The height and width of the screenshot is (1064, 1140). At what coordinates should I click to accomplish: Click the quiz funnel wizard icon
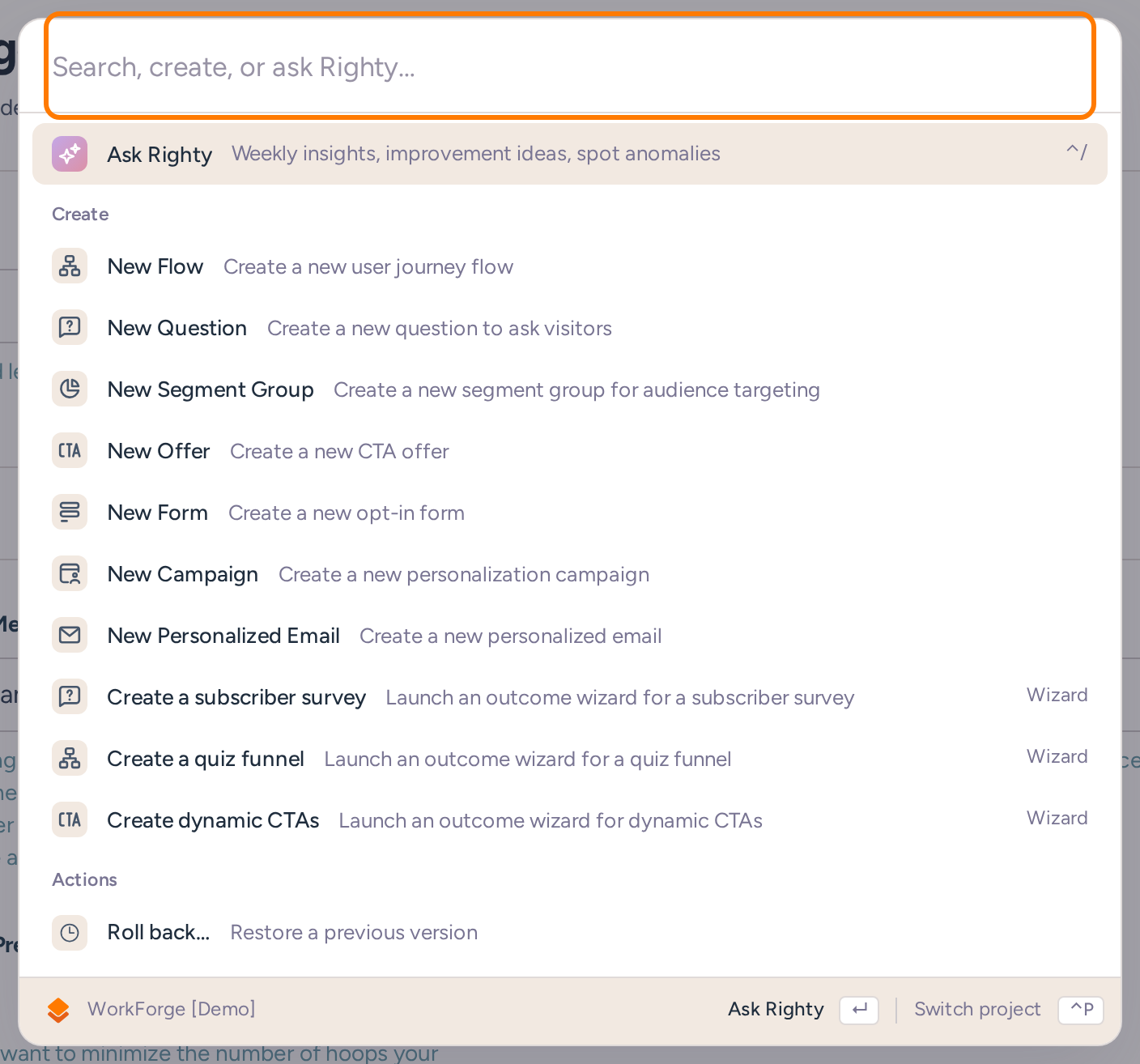(x=70, y=758)
